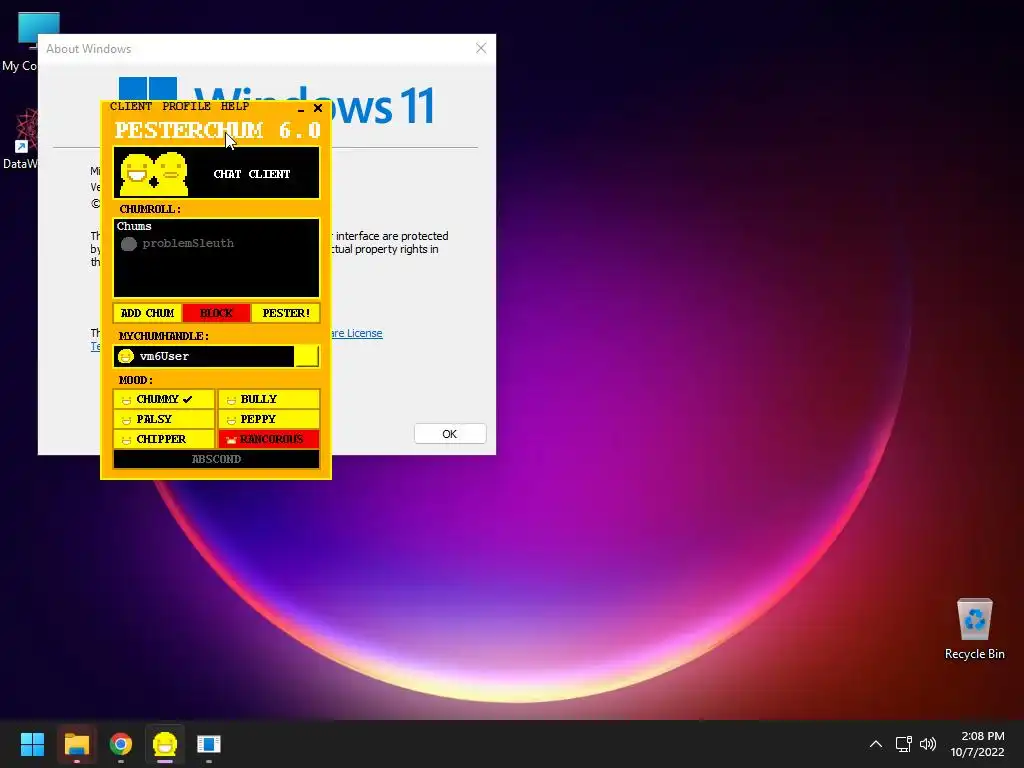Image resolution: width=1024 pixels, height=768 pixels.
Task: Open the yellow handle color swatch
Action: click(306, 356)
